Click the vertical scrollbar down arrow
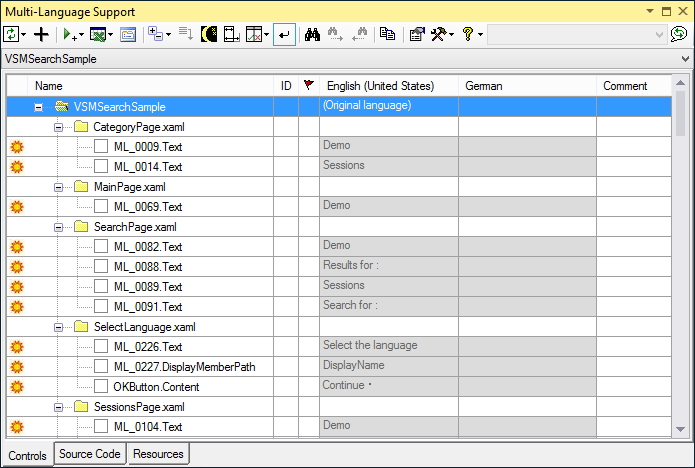 coord(682,431)
